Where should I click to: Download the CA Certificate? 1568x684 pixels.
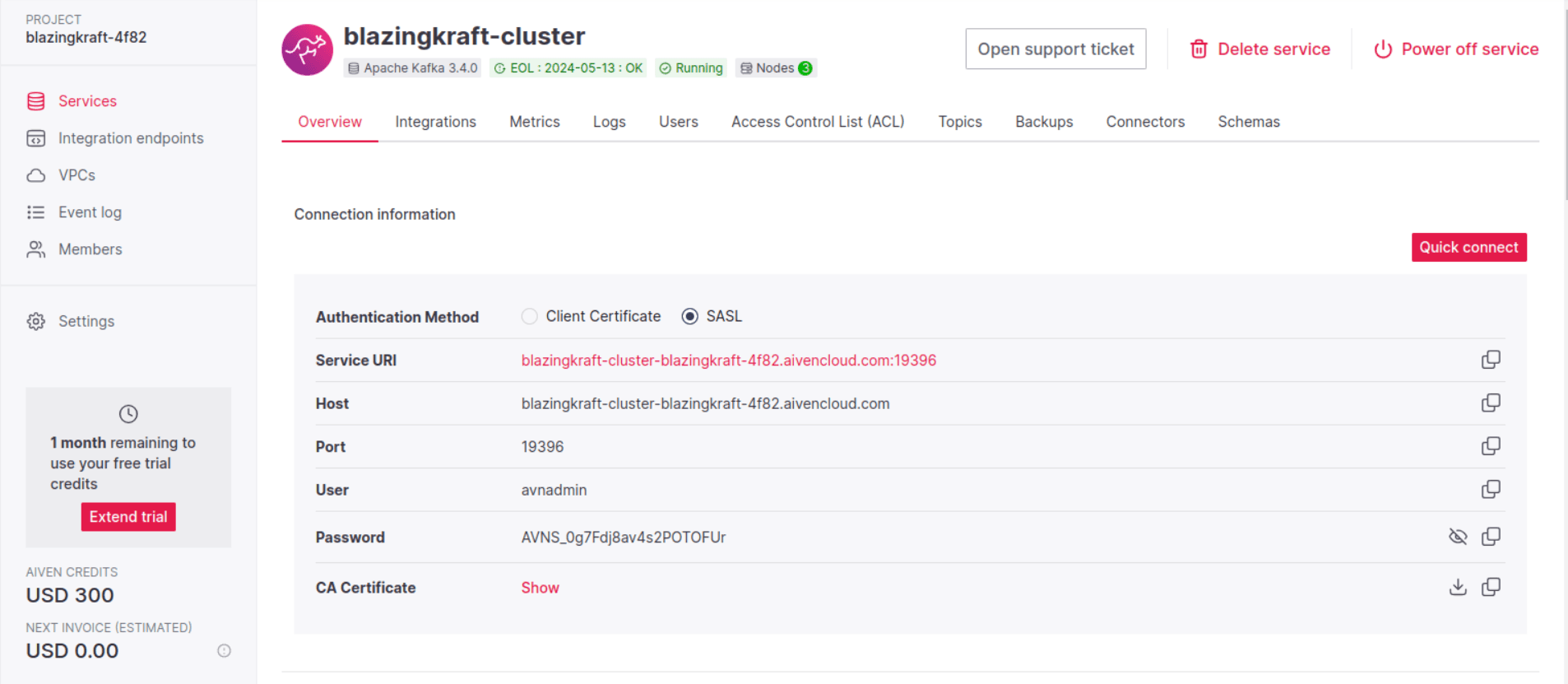click(1458, 587)
